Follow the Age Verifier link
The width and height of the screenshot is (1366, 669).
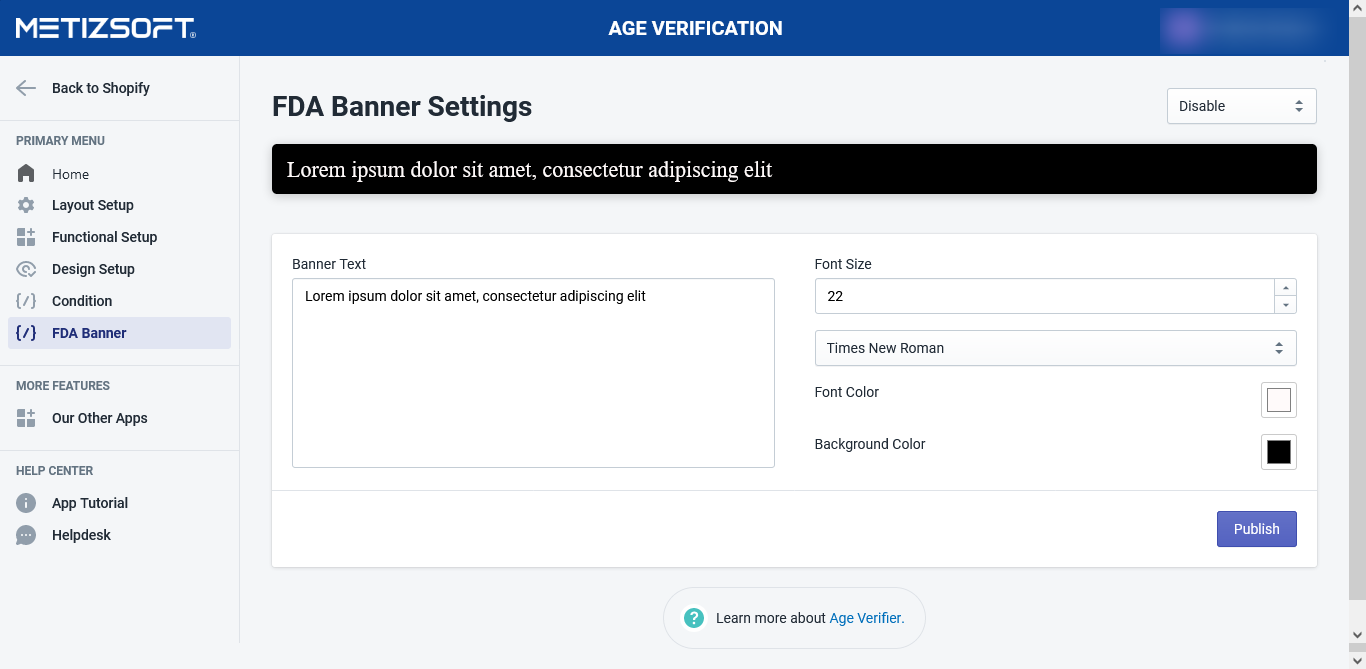point(866,618)
